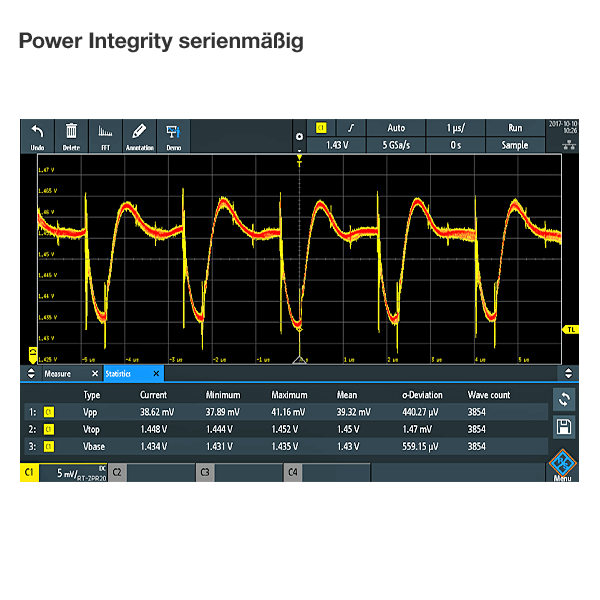The width and height of the screenshot is (600, 600).
Task: Click the toolbar settings circle icon
Action: 300,137
